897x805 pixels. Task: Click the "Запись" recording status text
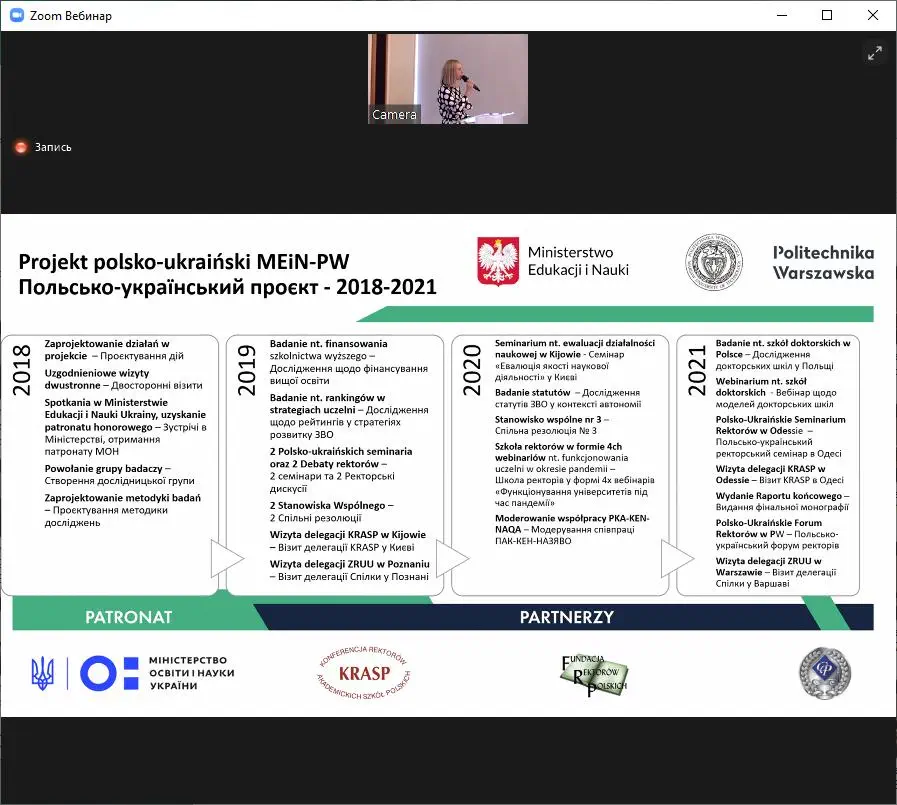(x=53, y=147)
